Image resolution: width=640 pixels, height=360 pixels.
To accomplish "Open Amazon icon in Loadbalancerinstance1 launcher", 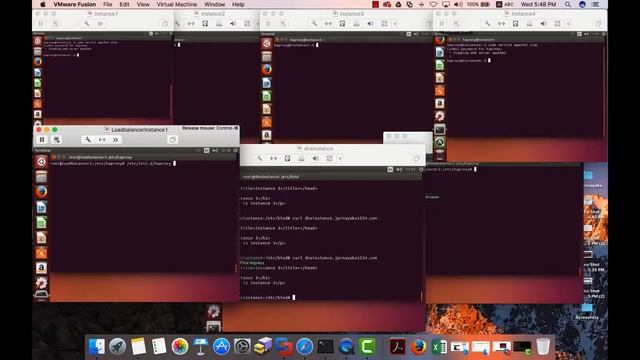I will click(x=41, y=268).
